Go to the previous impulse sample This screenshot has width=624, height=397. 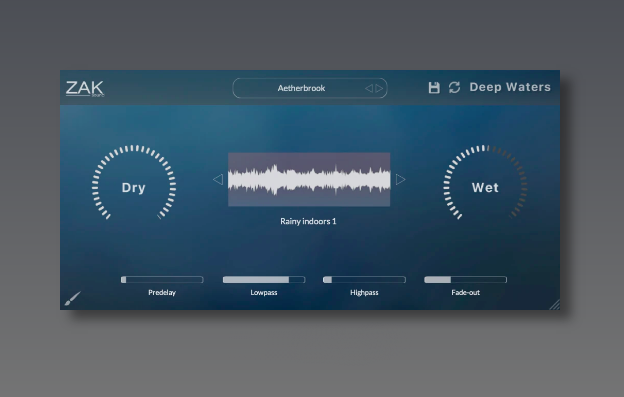click(218, 179)
